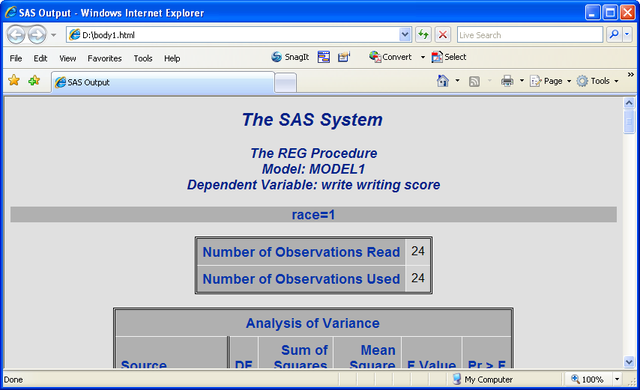This screenshot has width=640, height=390.
Task: Expand the Convert dropdown arrow
Action: click(x=423, y=57)
